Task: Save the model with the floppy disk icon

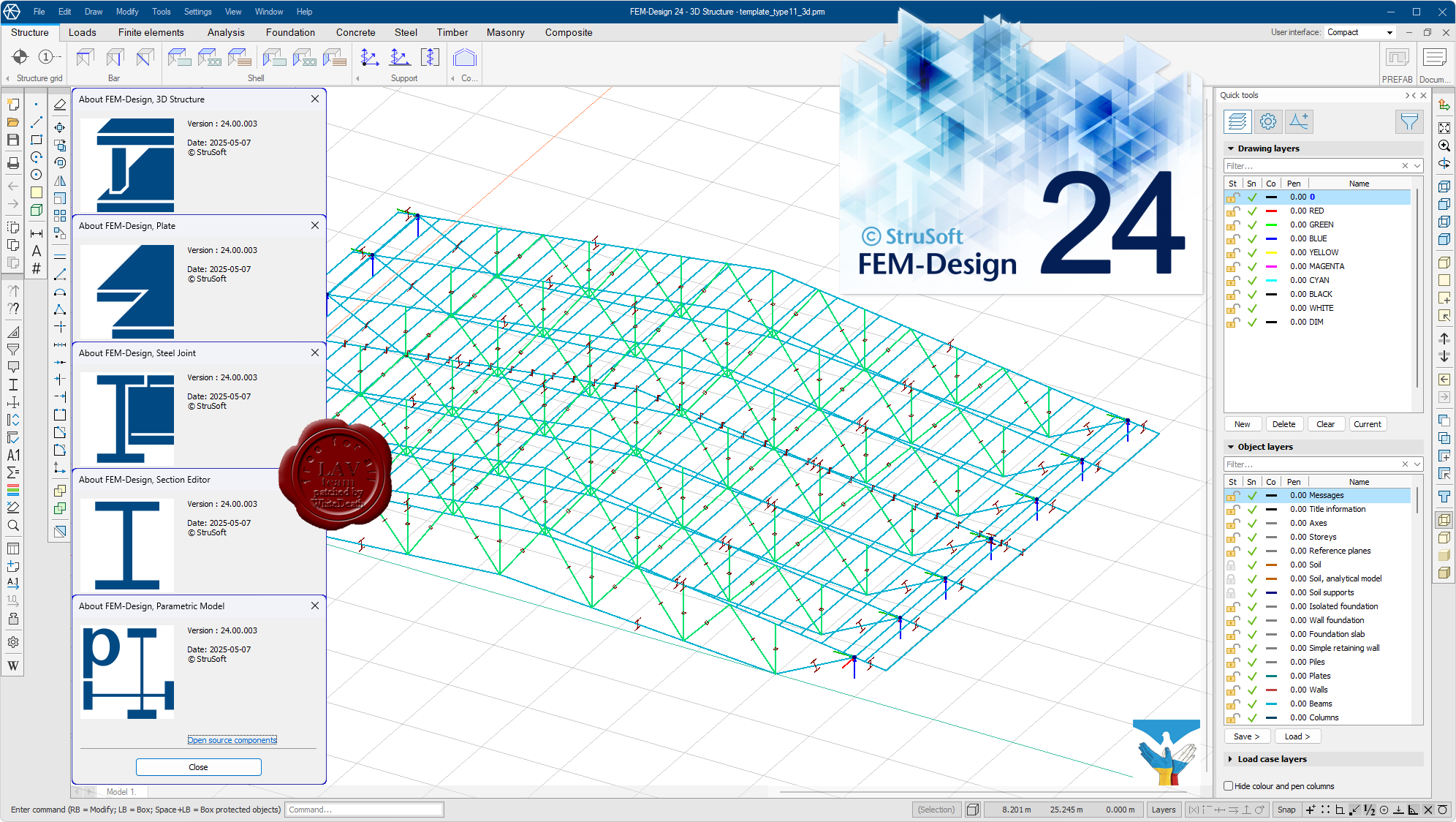Action: coord(13,140)
